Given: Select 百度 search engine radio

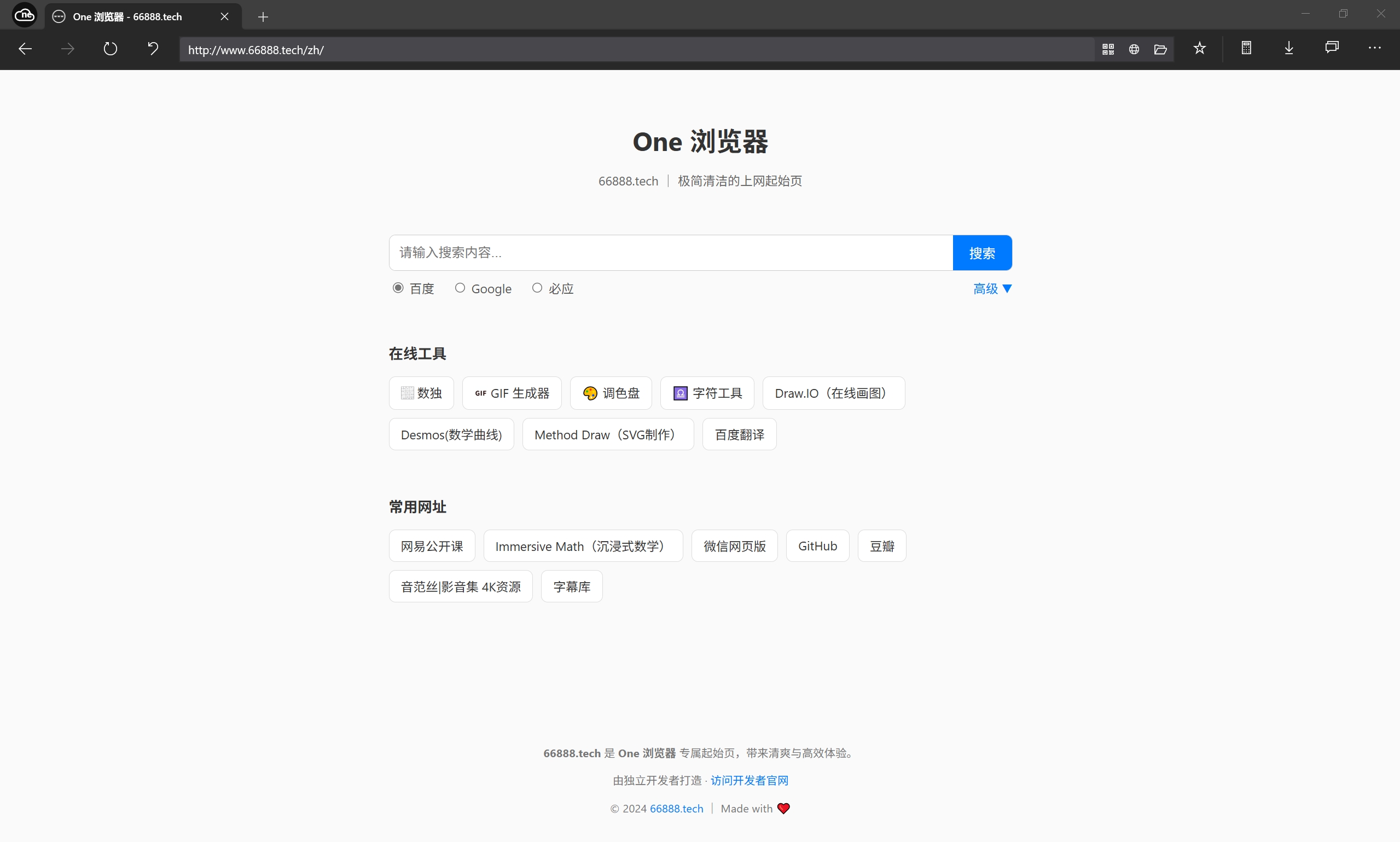Looking at the screenshot, I should (x=398, y=288).
